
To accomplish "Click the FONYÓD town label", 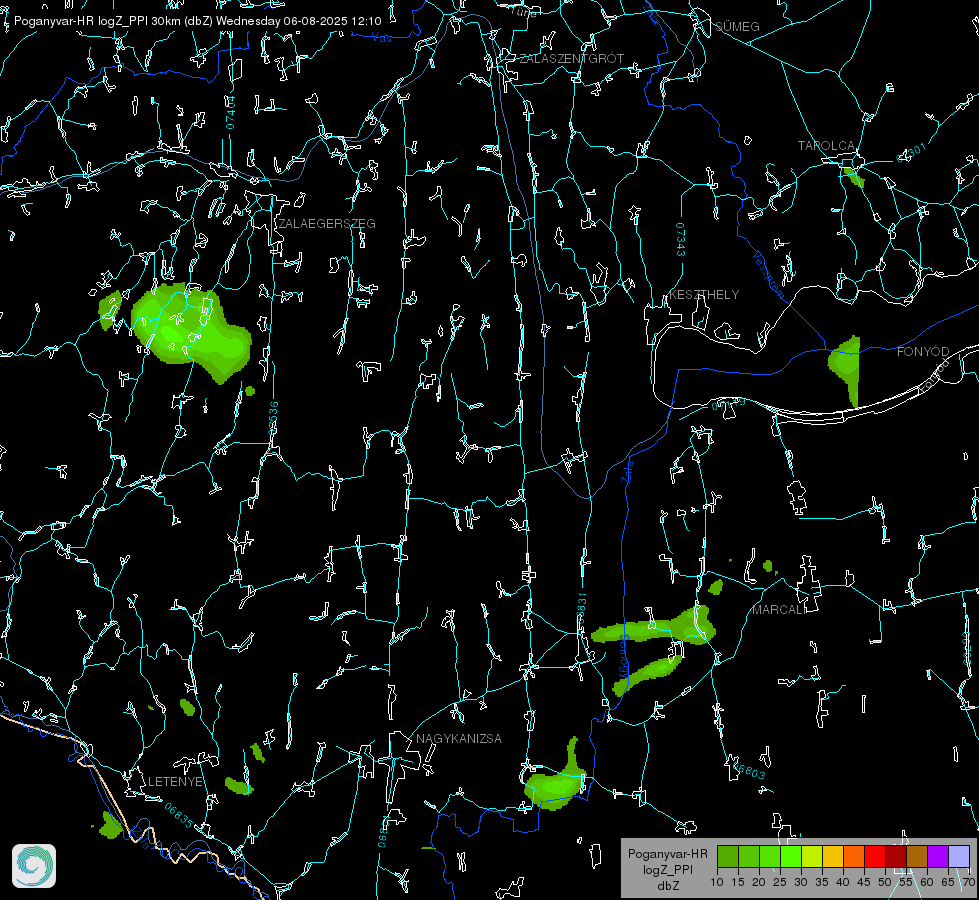I will coord(923,352).
